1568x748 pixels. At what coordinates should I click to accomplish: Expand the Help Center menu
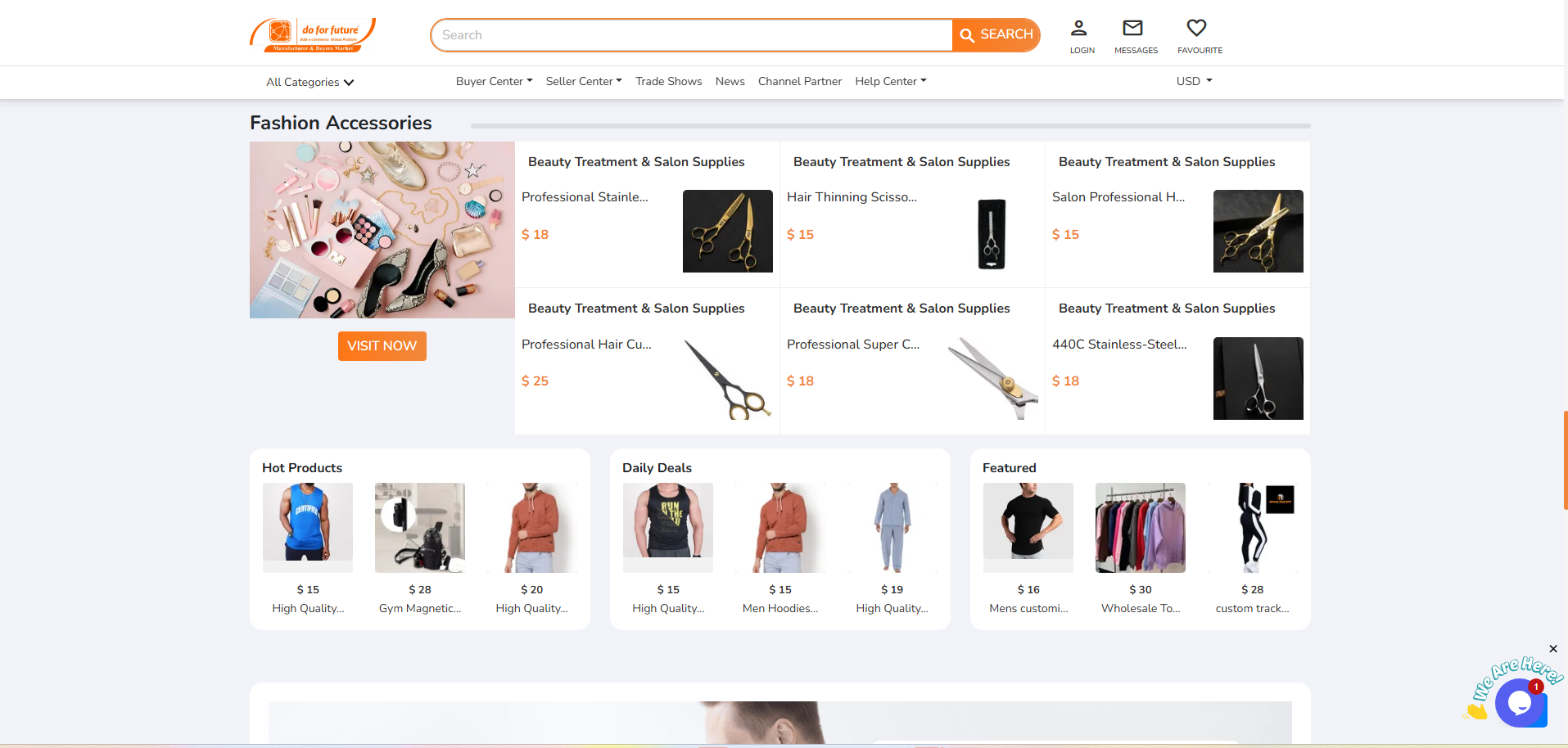tap(890, 81)
